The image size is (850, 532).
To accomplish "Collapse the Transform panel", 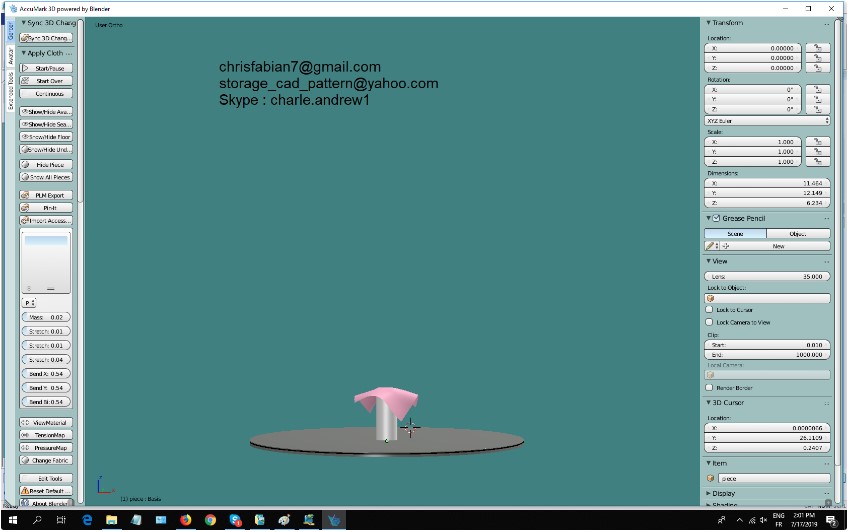I will click(x=709, y=23).
